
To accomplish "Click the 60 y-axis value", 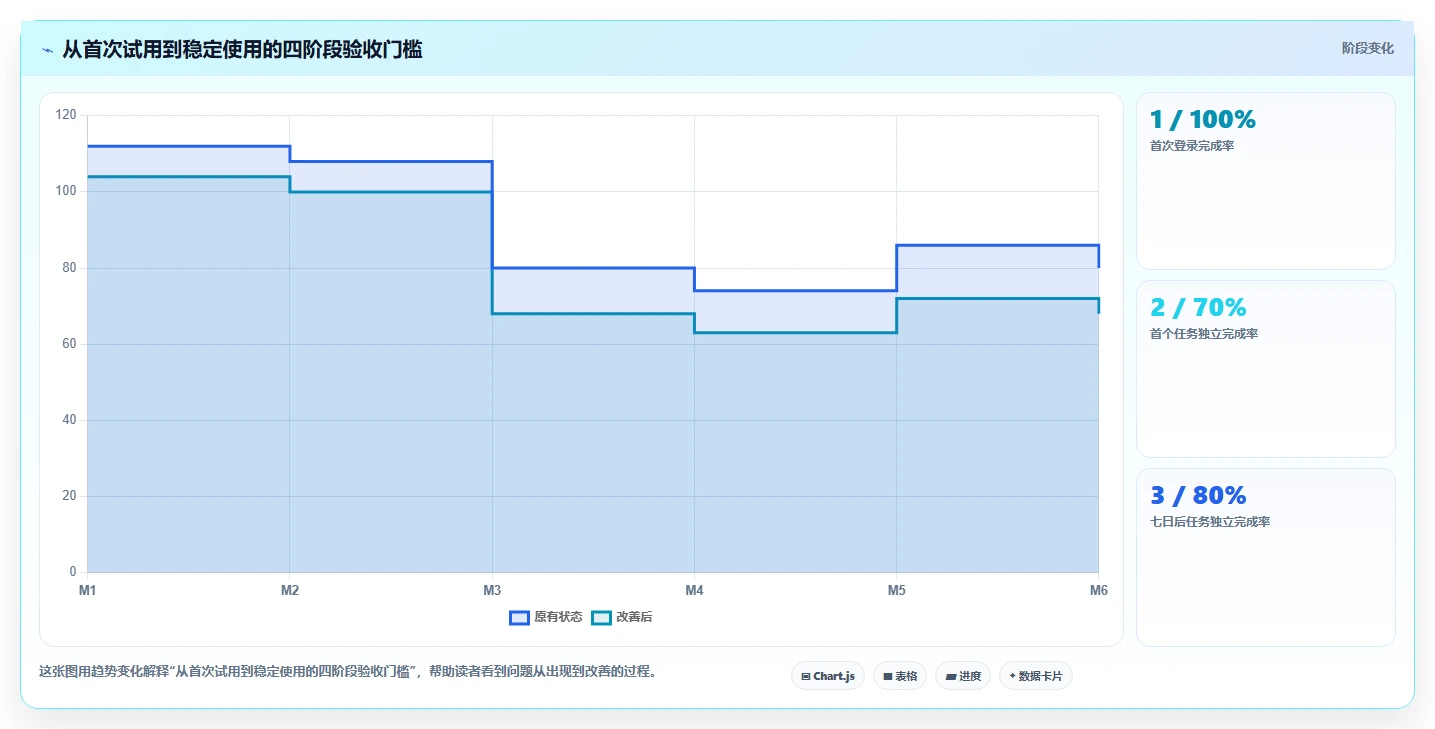I will click(x=69, y=344).
